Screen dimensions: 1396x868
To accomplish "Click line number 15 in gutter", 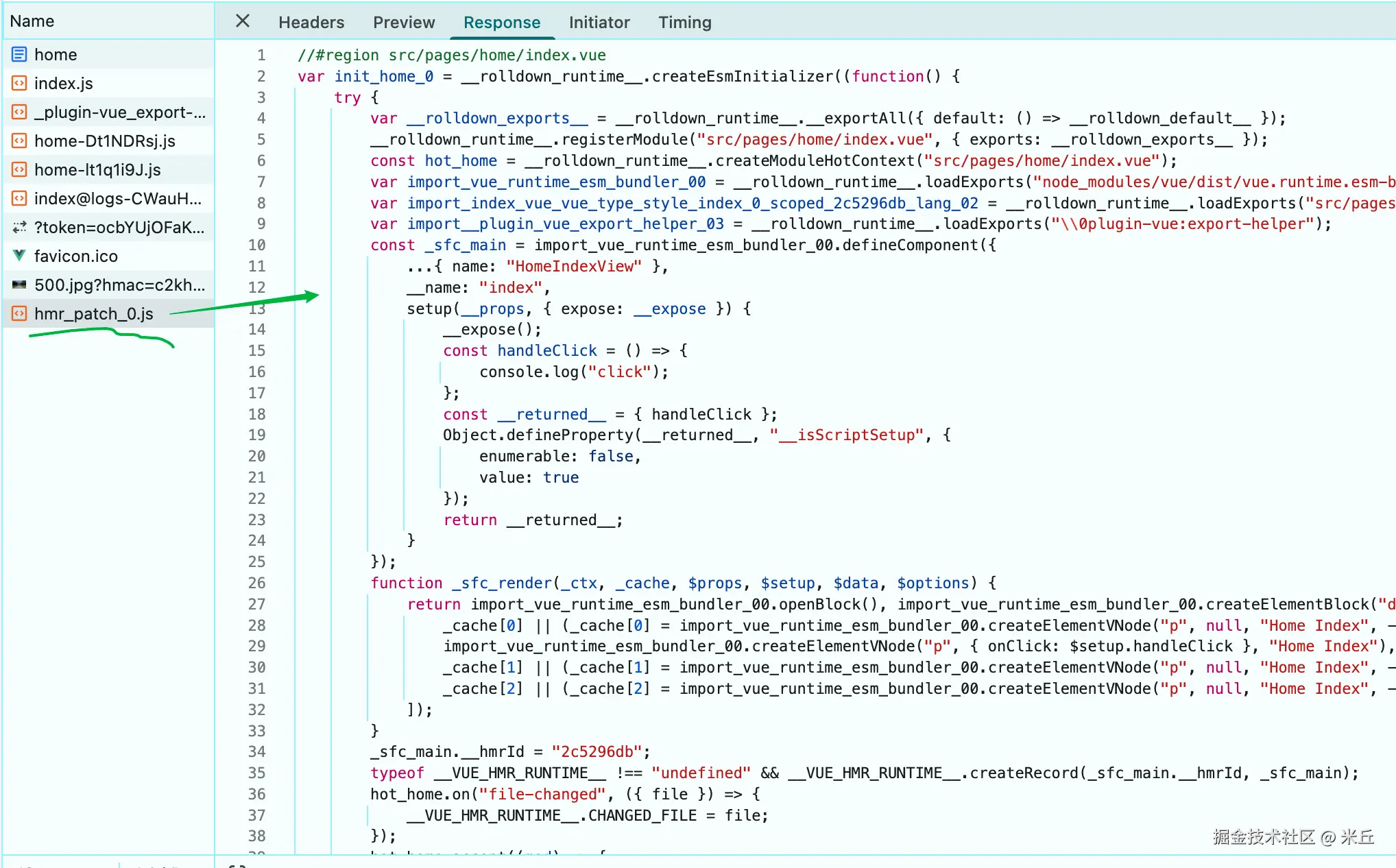I will click(x=256, y=350).
